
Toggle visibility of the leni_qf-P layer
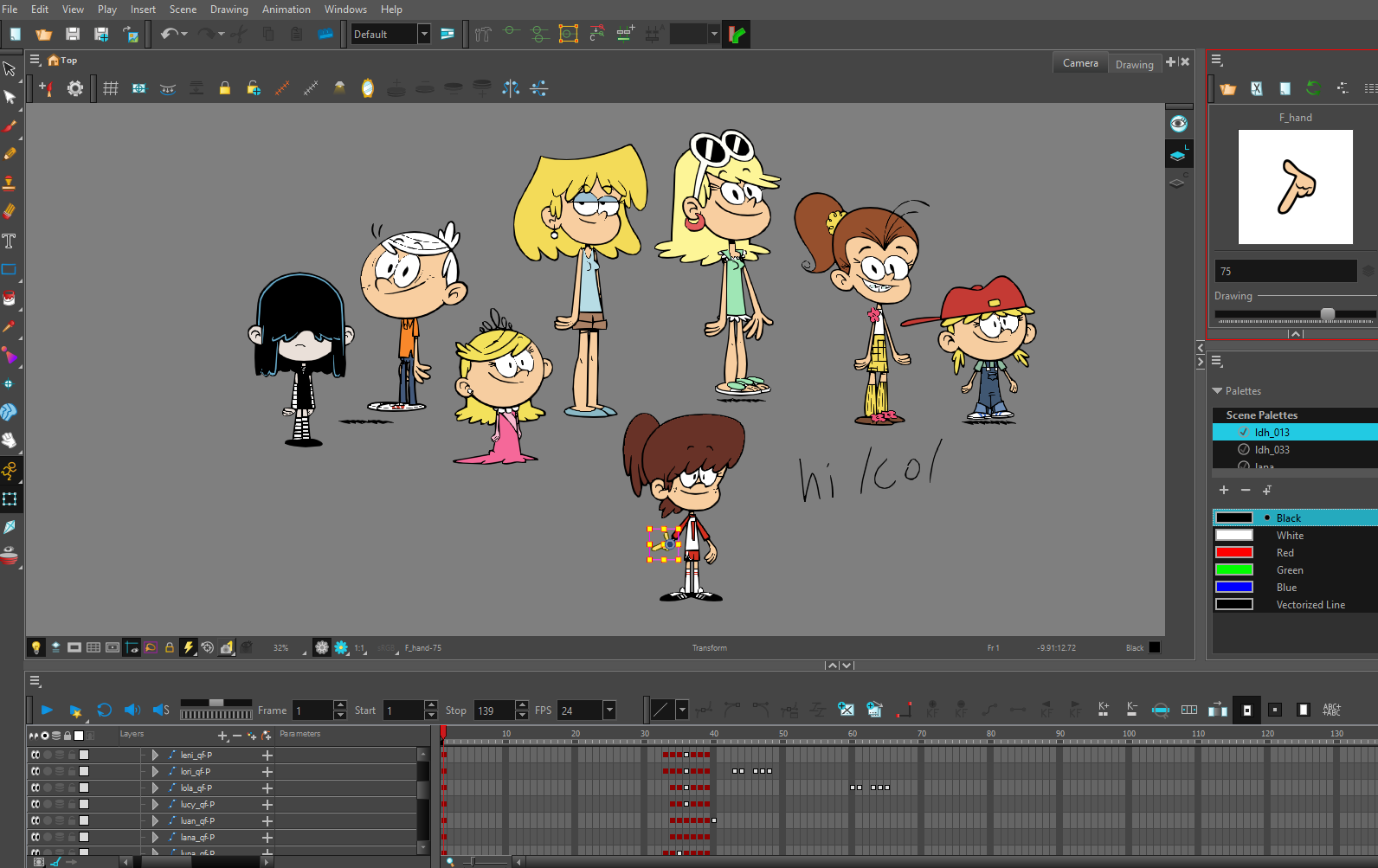[35, 755]
